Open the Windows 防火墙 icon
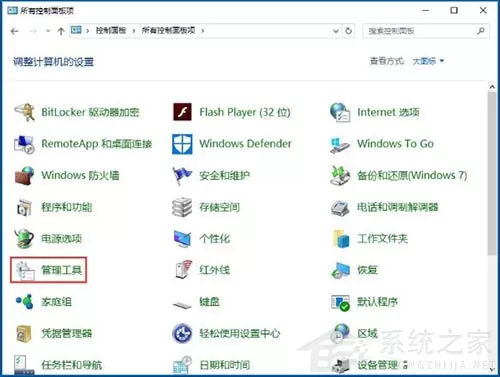 [24, 175]
